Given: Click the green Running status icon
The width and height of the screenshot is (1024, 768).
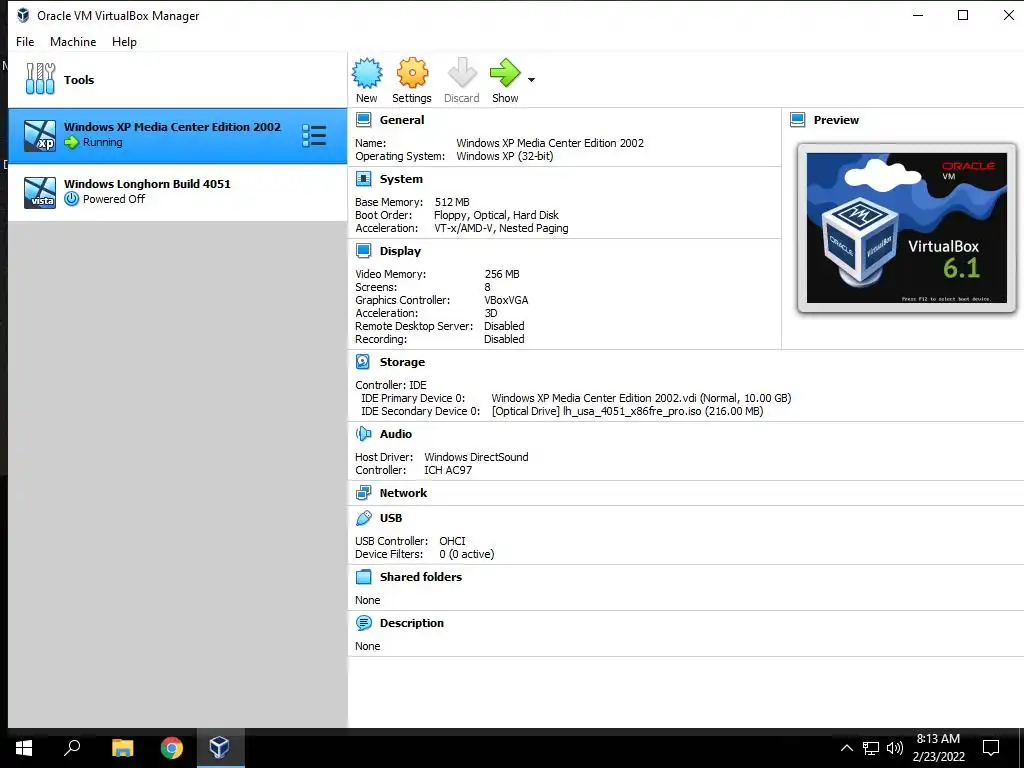Looking at the screenshot, I should [x=72, y=142].
